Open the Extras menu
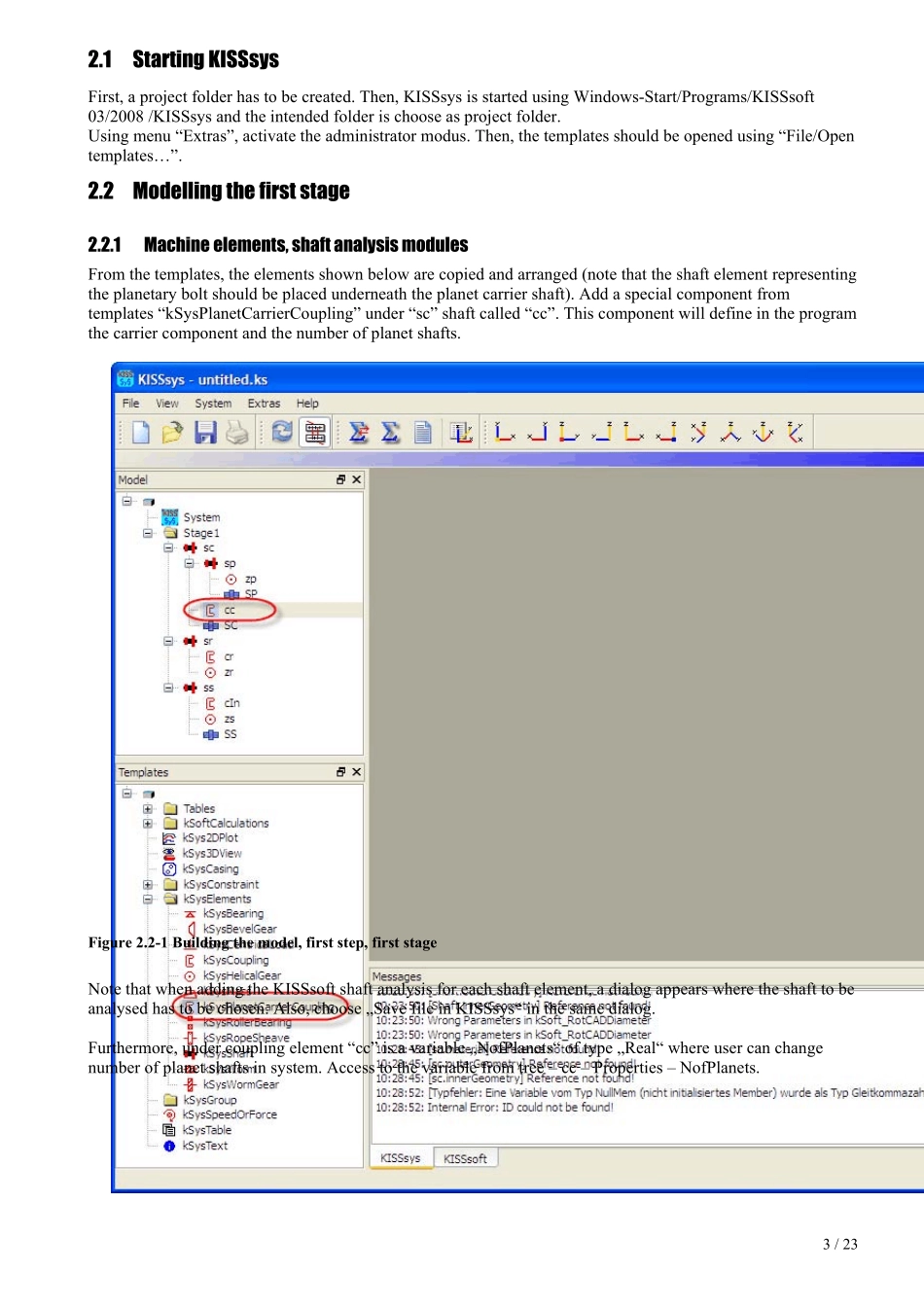Image resolution: width=924 pixels, height=1308 pixels. (264, 404)
